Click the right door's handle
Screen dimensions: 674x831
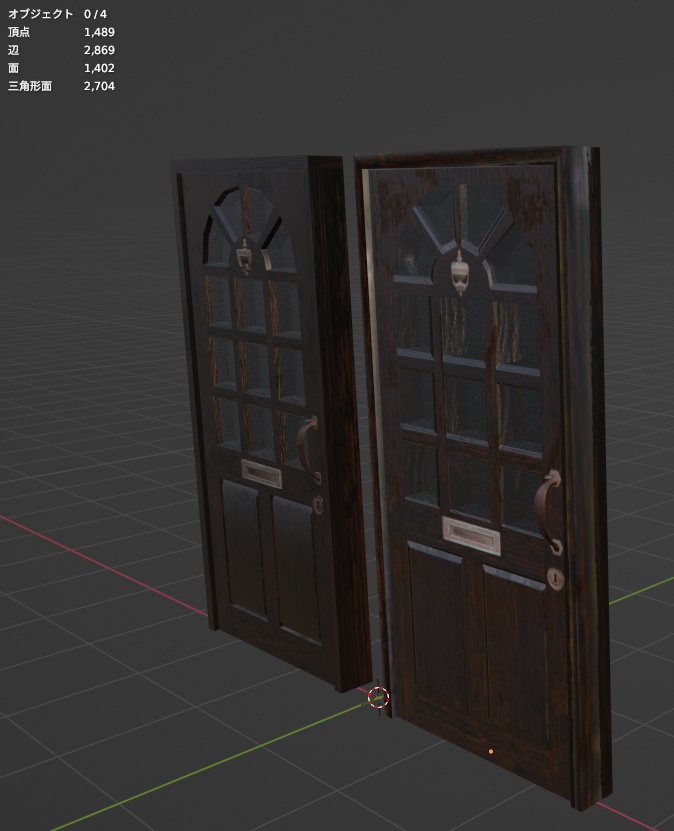[x=548, y=511]
